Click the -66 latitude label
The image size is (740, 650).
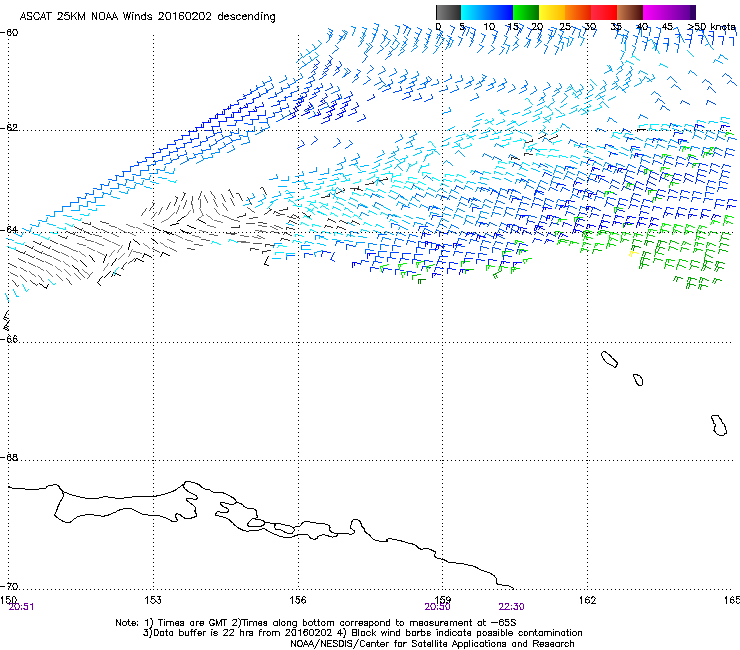pyautogui.click(x=9, y=339)
